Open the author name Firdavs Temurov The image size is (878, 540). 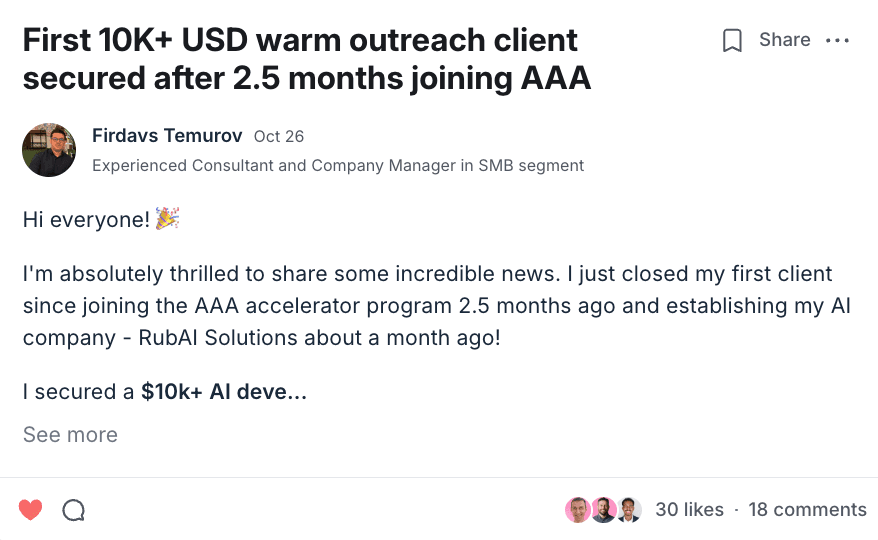click(167, 136)
